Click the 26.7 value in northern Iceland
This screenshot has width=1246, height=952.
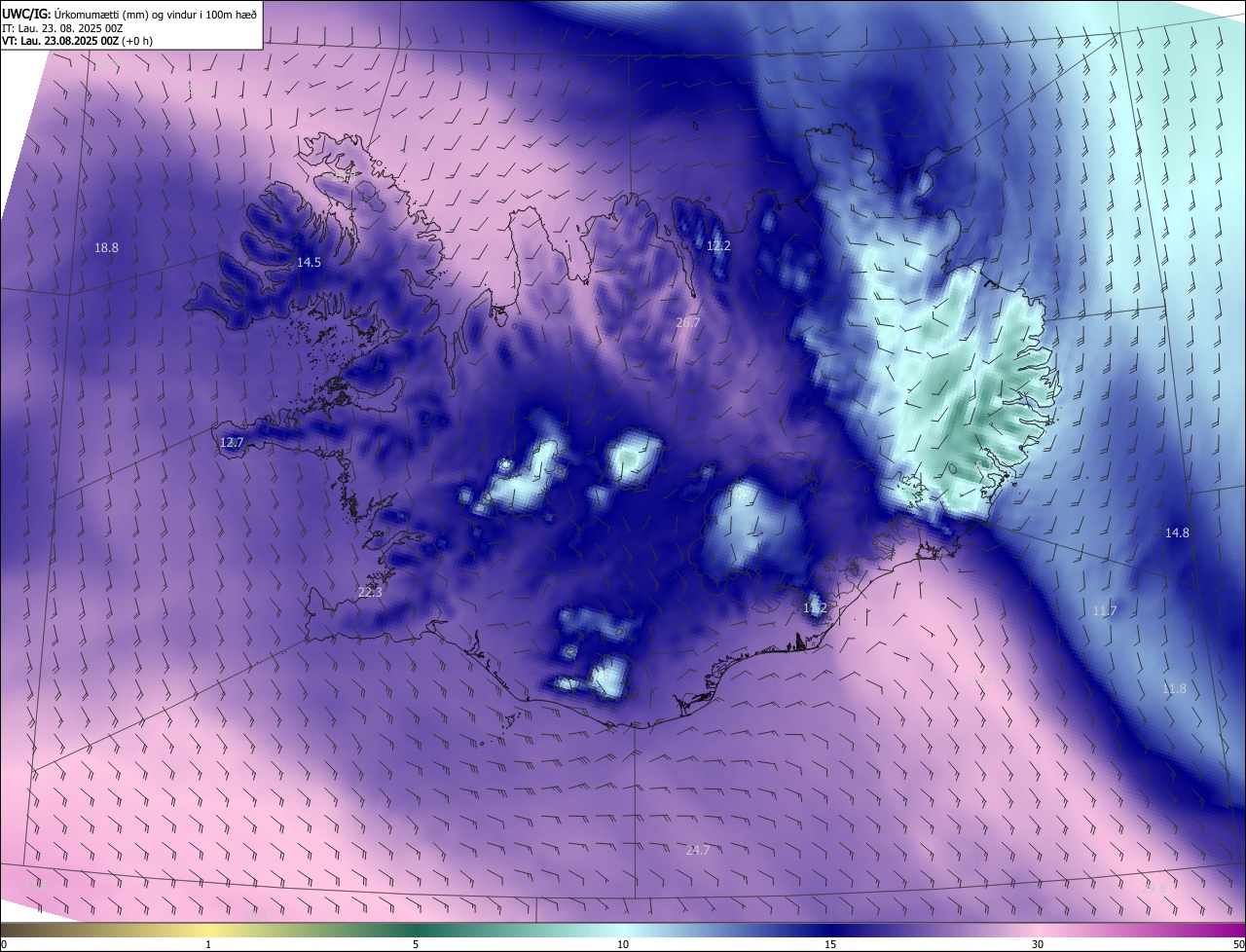[688, 322]
